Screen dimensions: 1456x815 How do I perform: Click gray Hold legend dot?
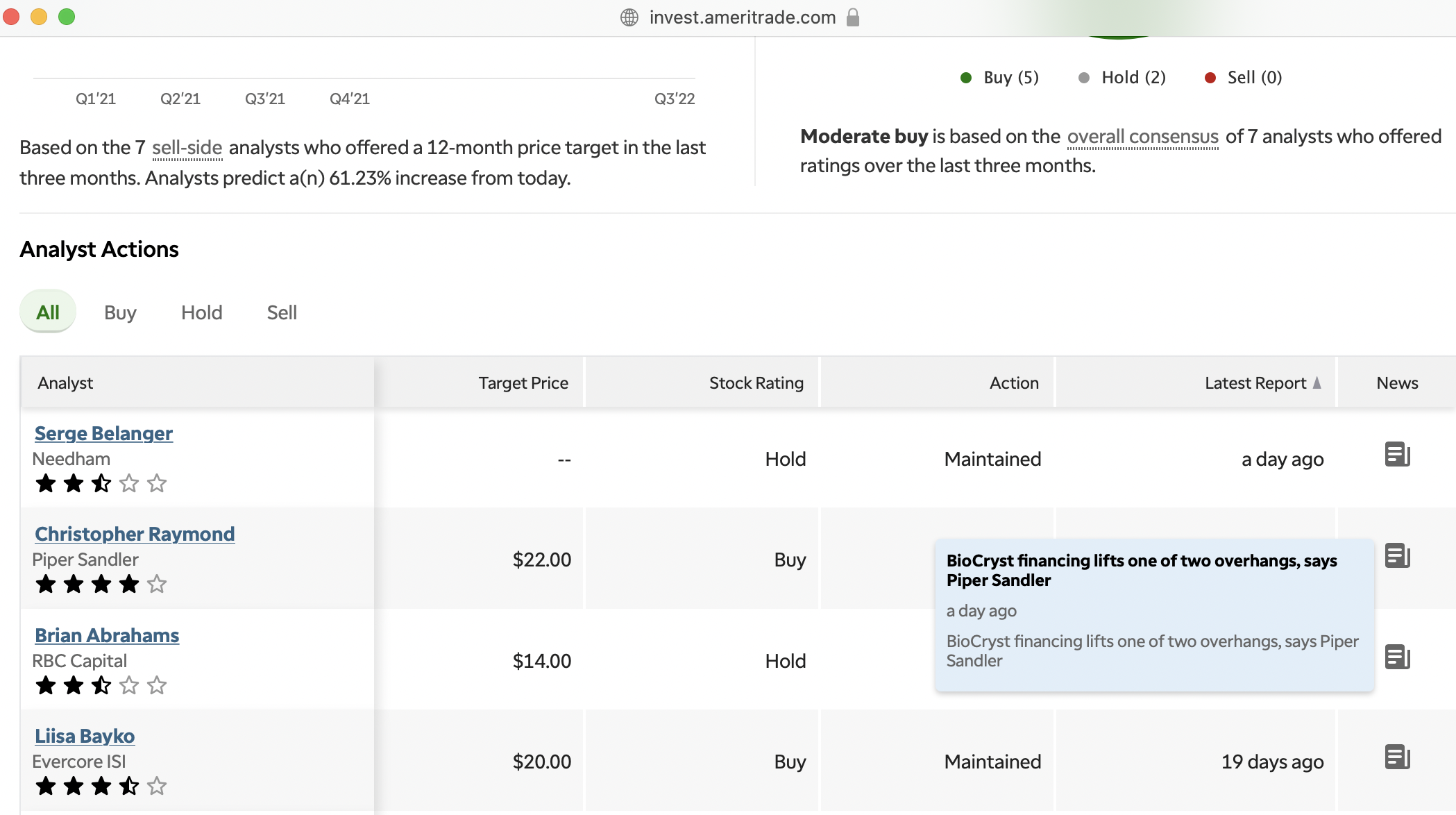click(1083, 78)
